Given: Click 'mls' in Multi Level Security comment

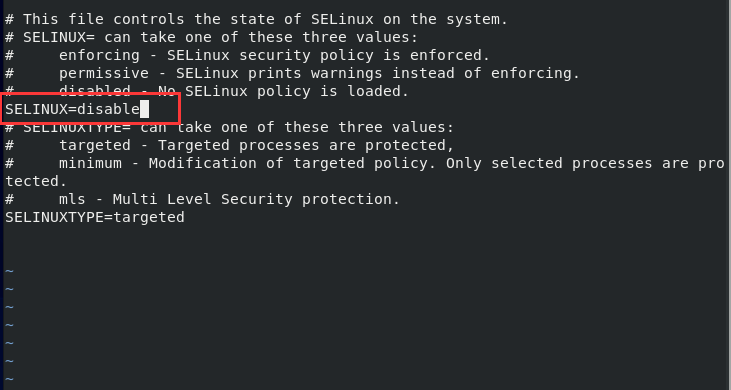Looking at the screenshot, I should click(x=72, y=199).
